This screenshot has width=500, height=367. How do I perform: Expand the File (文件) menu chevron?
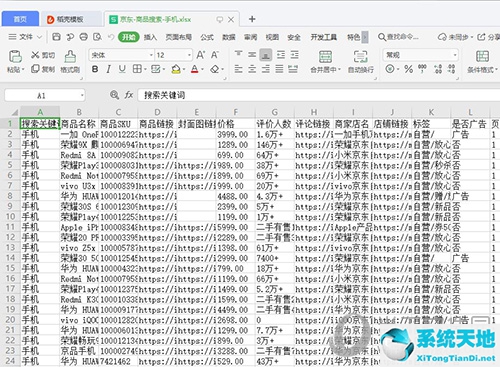39,37
